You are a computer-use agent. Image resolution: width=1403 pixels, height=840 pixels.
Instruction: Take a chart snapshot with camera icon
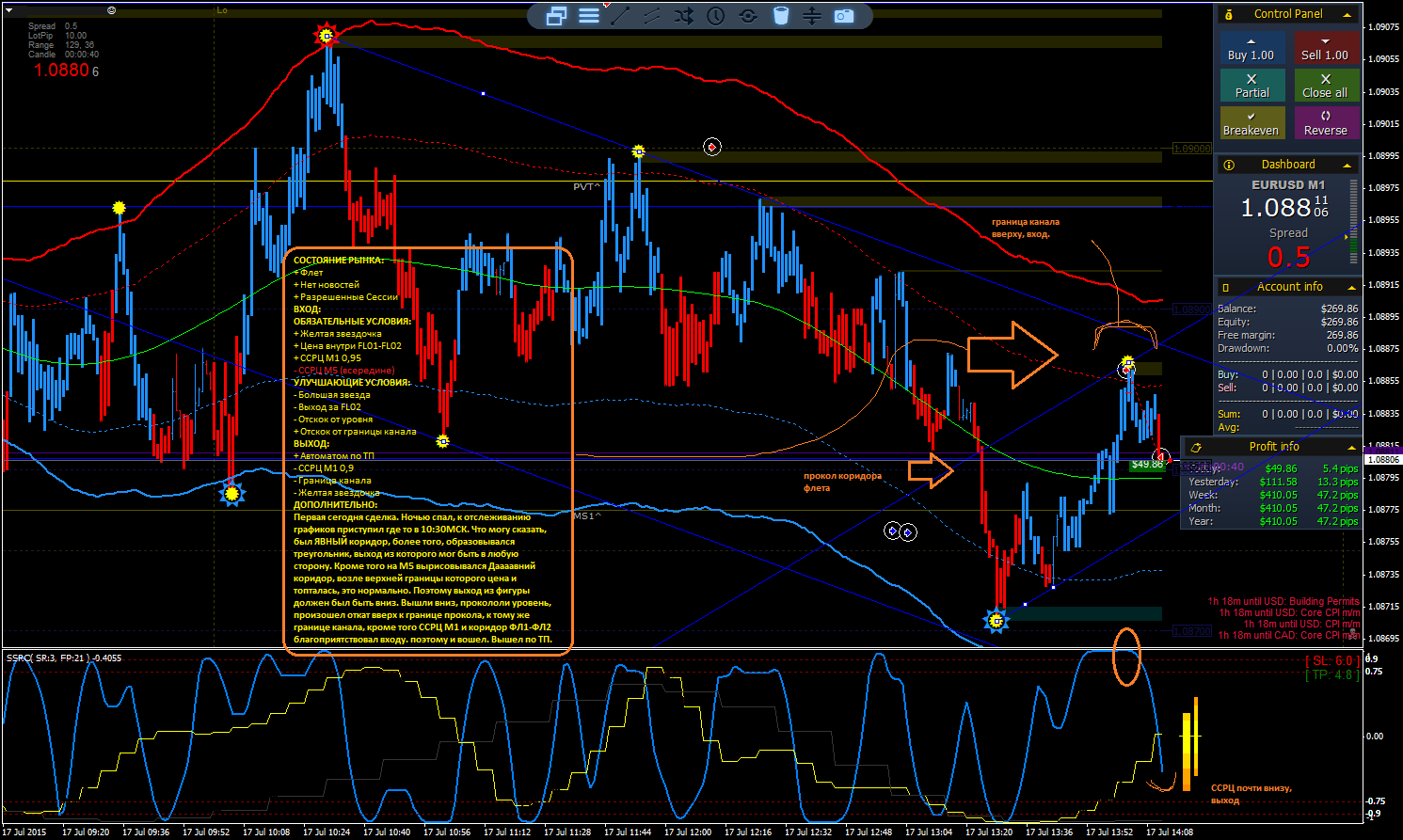(x=844, y=16)
